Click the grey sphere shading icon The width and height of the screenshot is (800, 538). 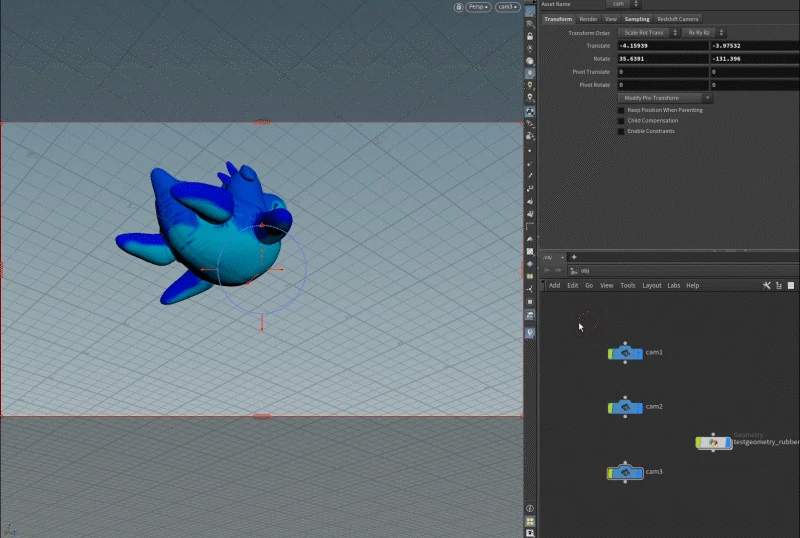pyautogui.click(x=530, y=61)
